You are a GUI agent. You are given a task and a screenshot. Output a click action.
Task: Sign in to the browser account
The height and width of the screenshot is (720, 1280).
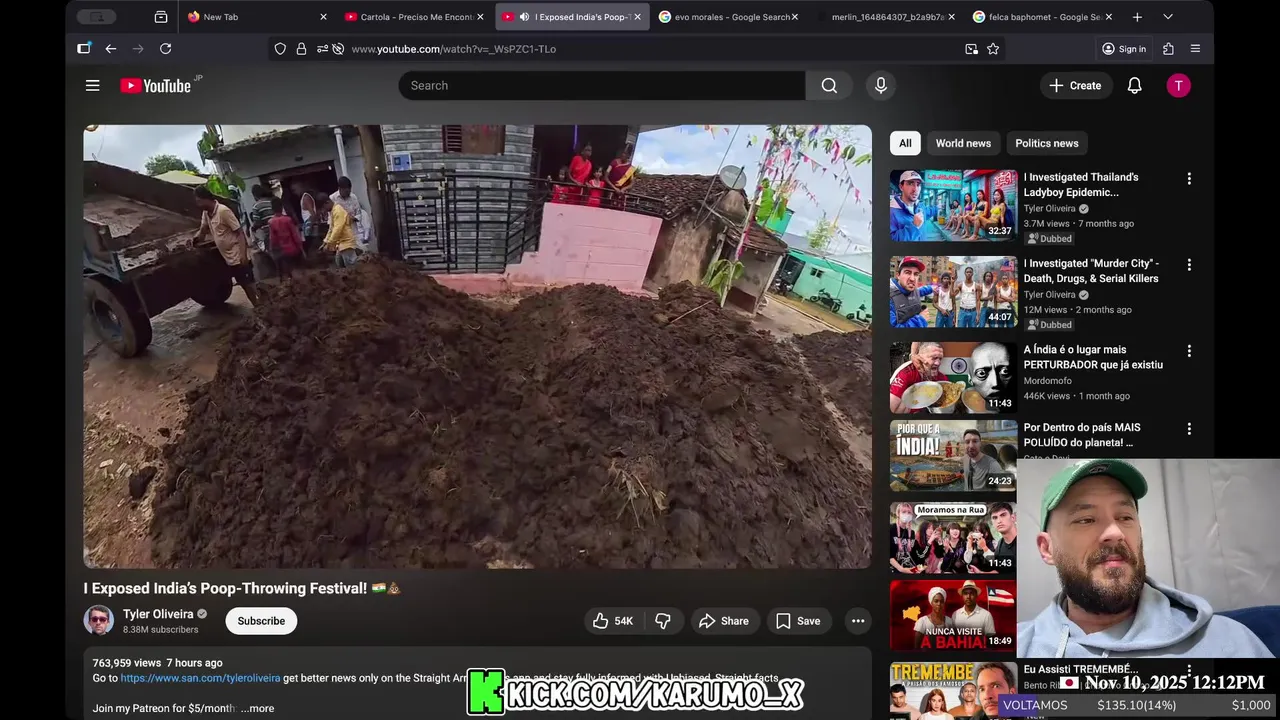point(1124,49)
